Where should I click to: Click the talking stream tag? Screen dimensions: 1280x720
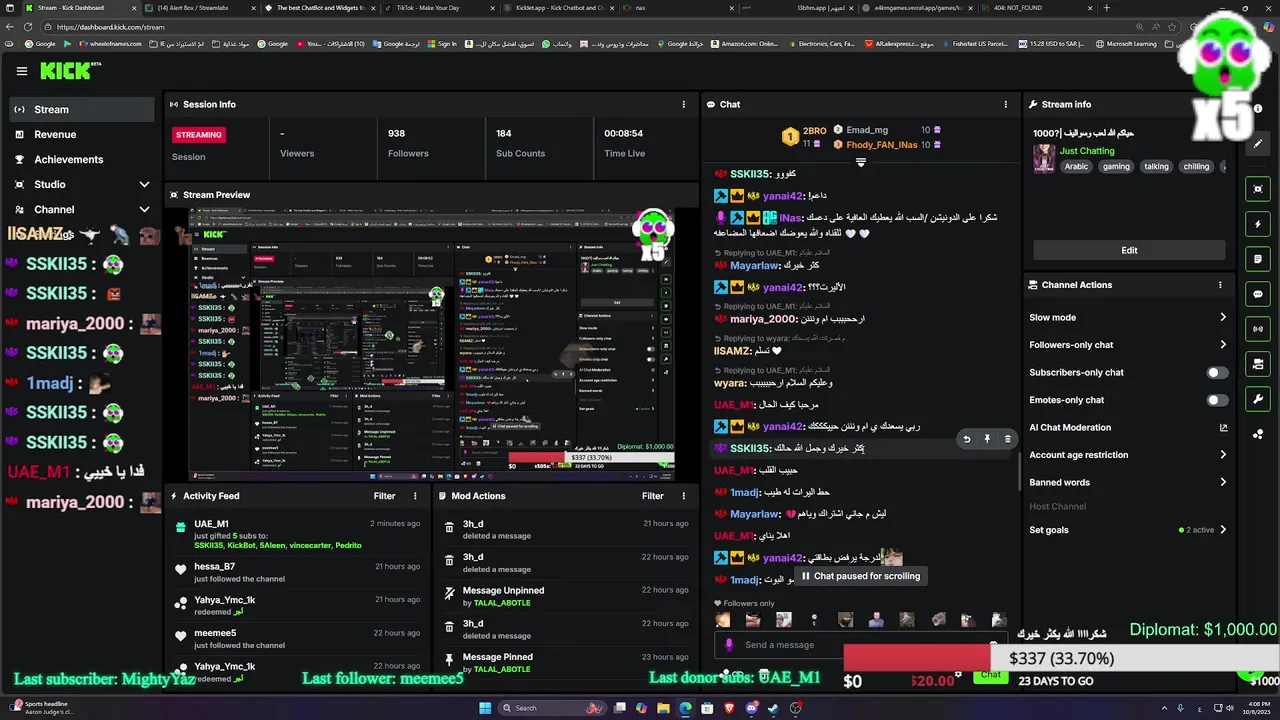coord(1156,167)
